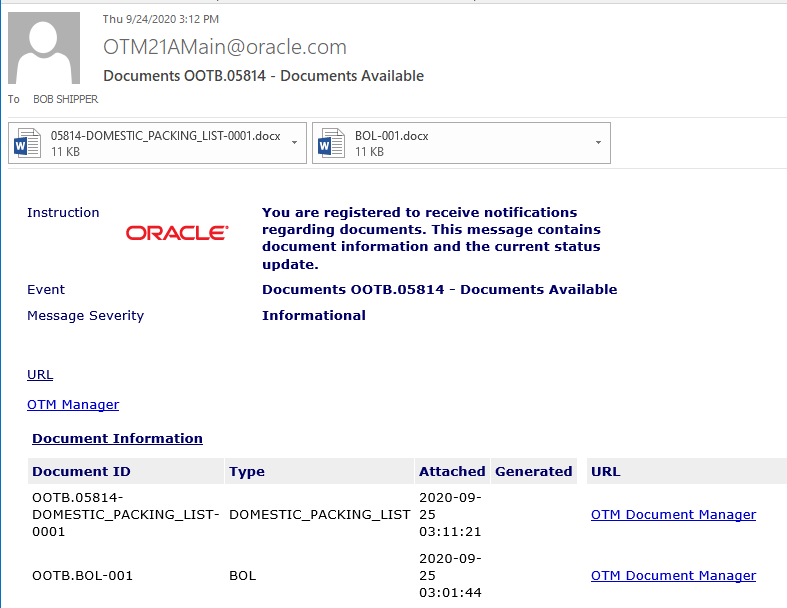Image resolution: width=787 pixels, height=608 pixels.
Task: Click the registered notifications instruction paragraph
Action: tap(431, 238)
